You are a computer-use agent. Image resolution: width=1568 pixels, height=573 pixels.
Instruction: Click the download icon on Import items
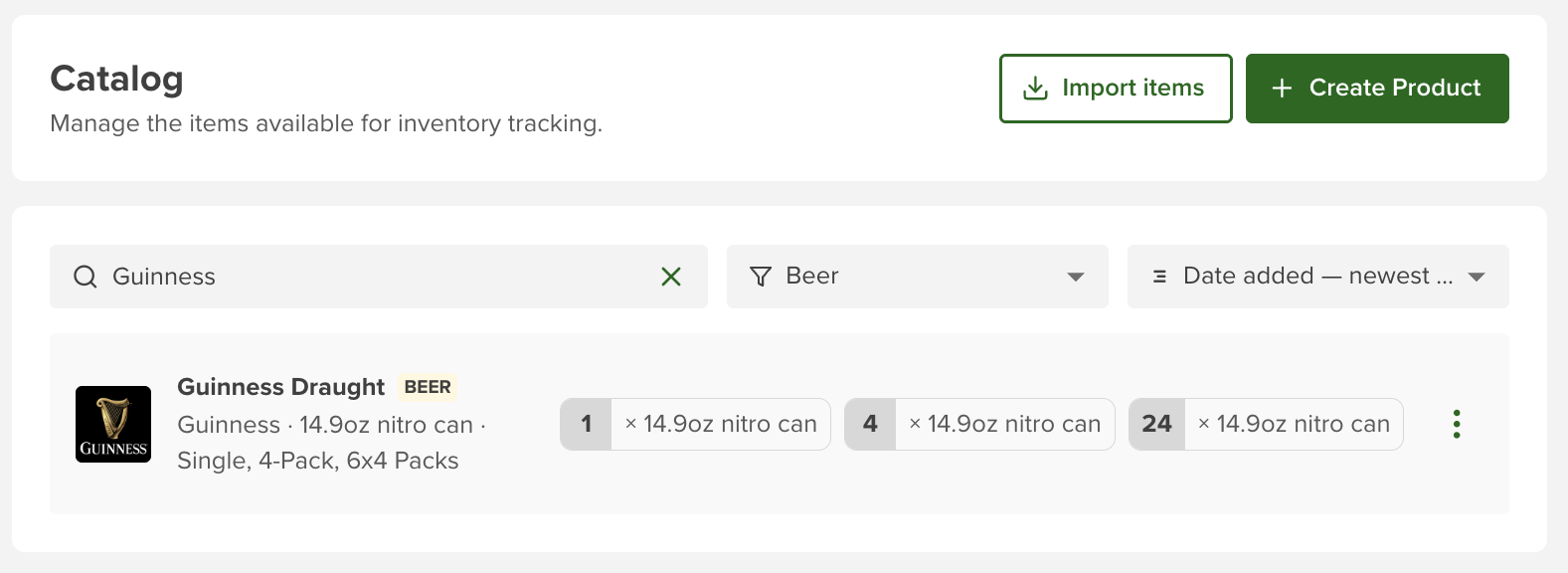[1035, 89]
